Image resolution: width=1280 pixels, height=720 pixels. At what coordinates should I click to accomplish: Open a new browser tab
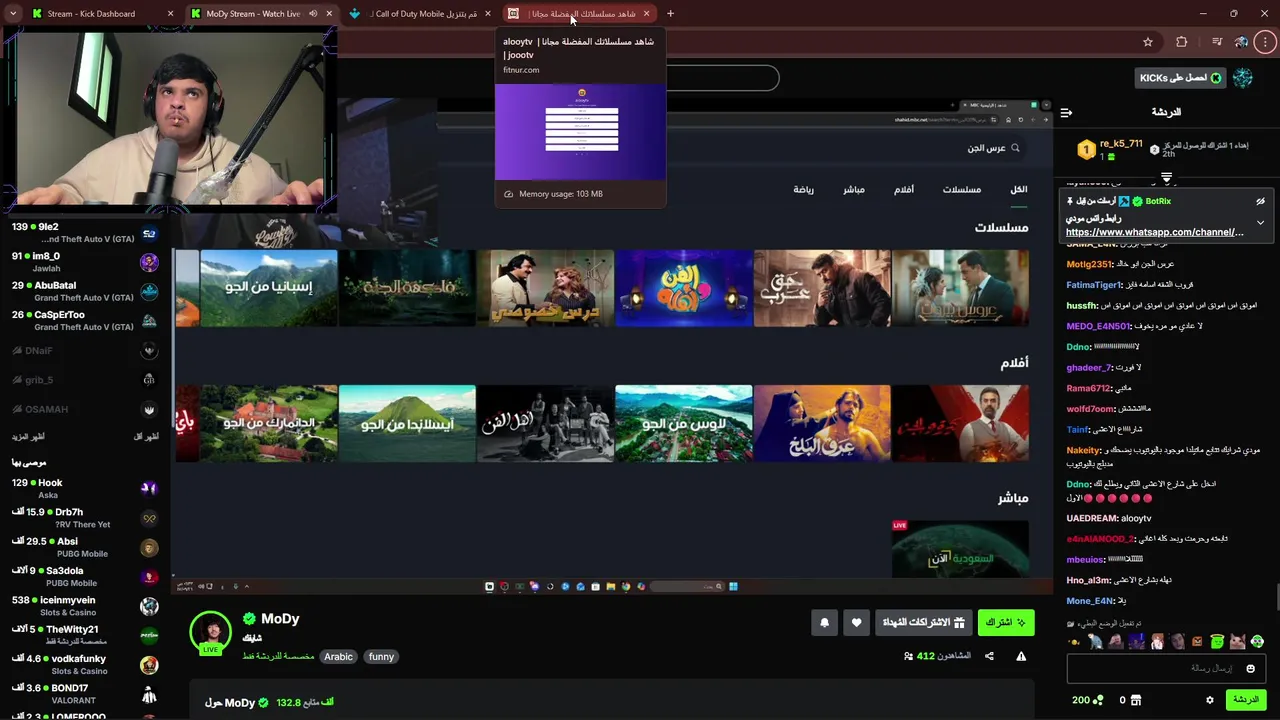point(670,14)
